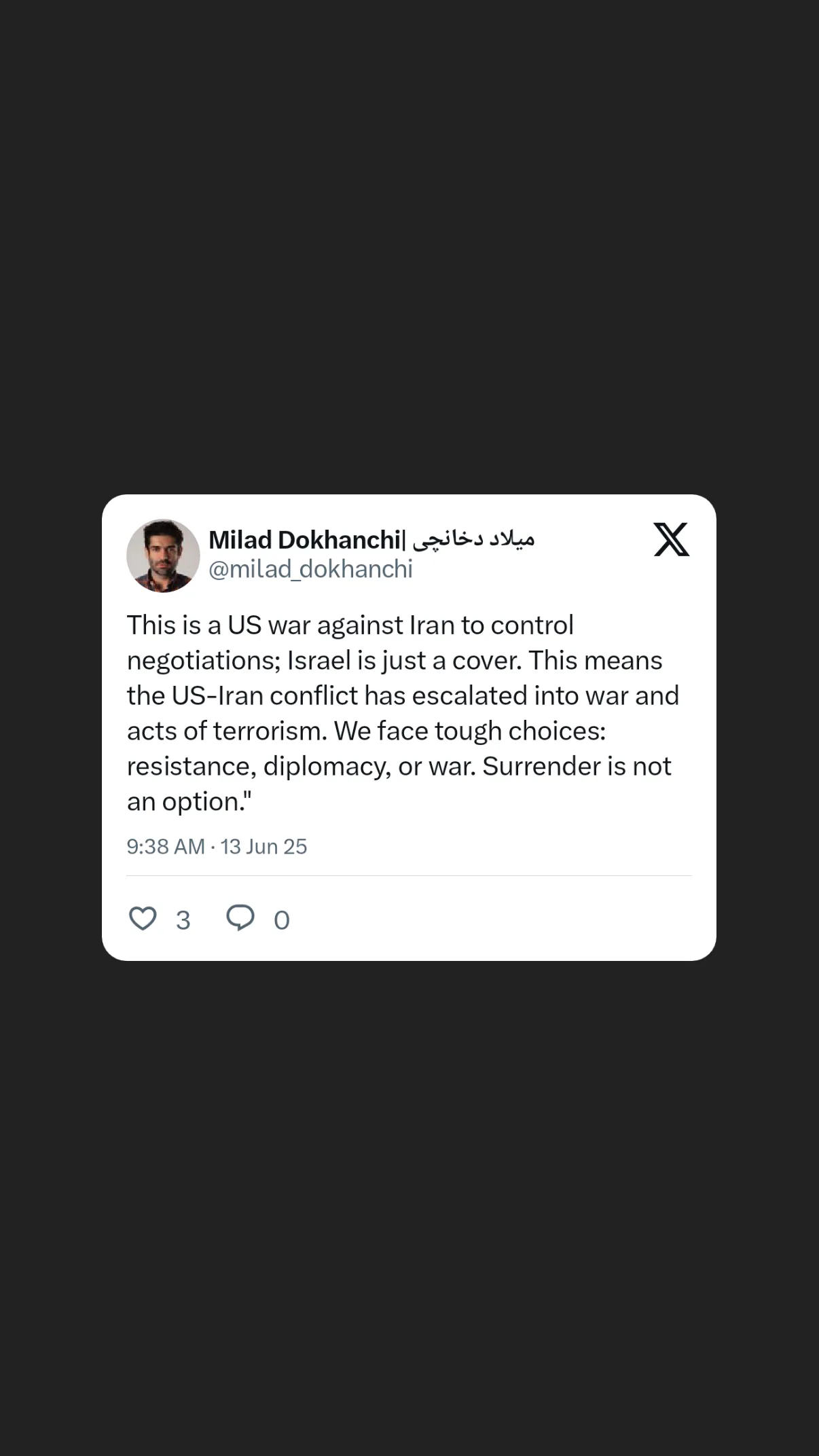Click the Persian name میلاد دخانچی
This screenshot has height=1456, width=819.
coord(473,540)
